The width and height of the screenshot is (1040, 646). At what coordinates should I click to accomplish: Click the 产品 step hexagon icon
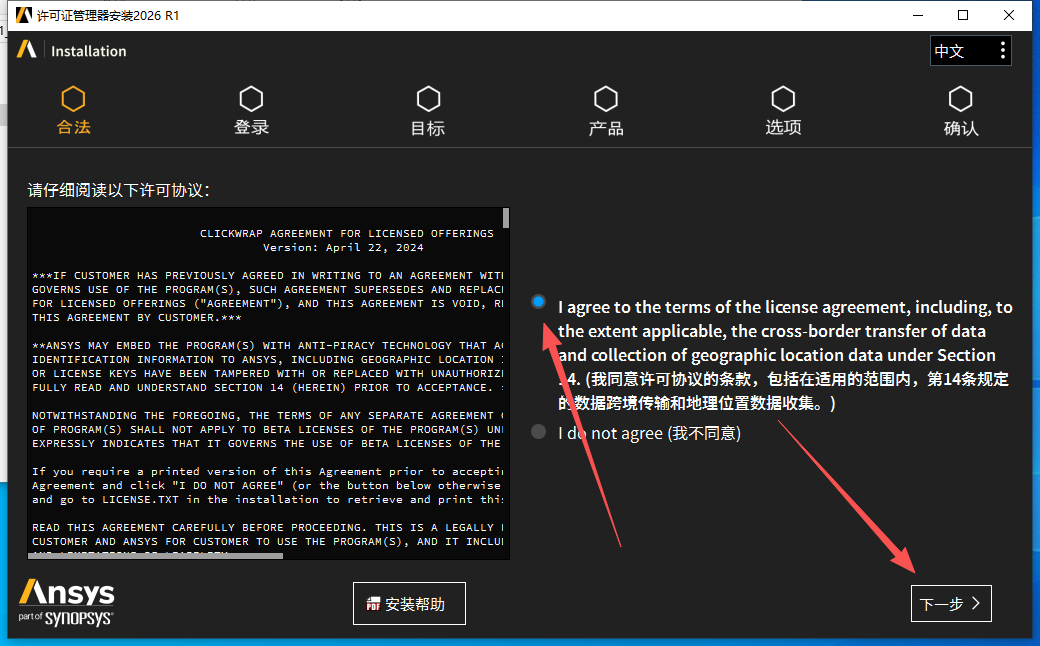click(605, 99)
